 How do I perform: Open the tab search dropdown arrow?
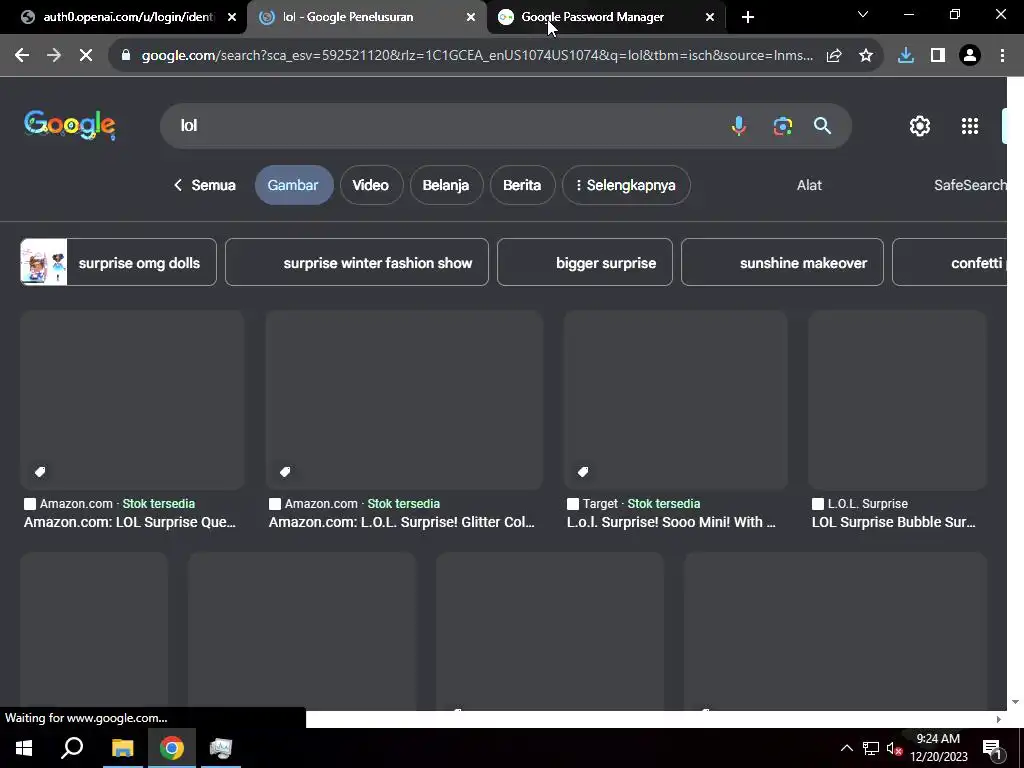click(x=863, y=14)
